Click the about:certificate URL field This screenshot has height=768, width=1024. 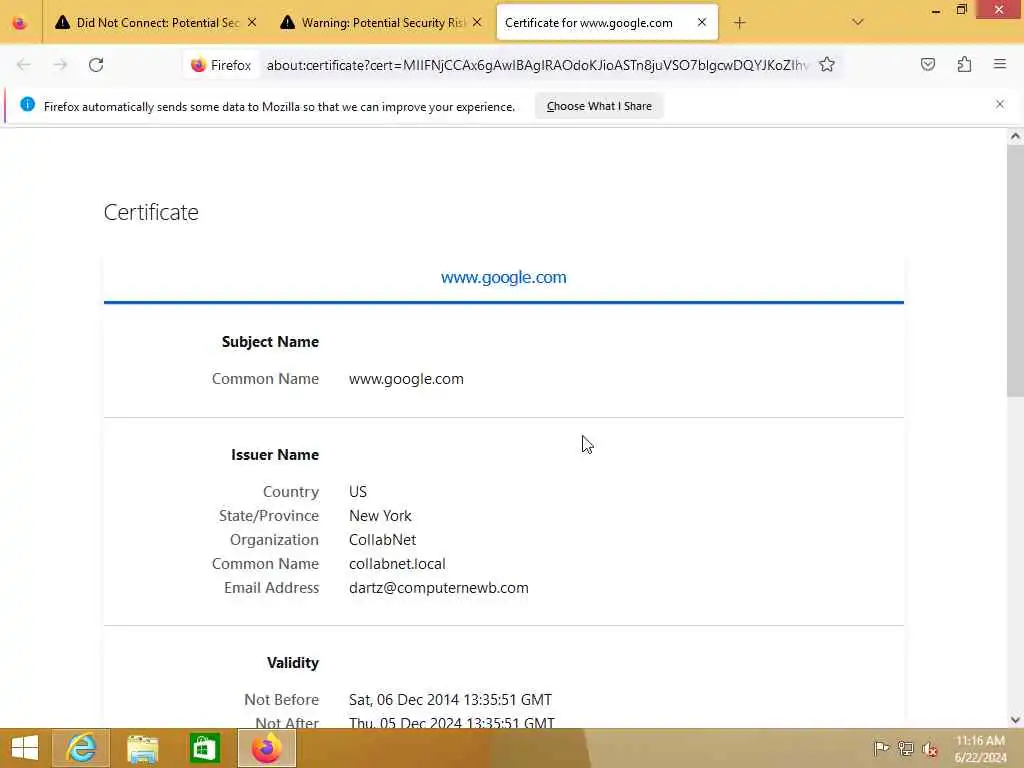pyautogui.click(x=537, y=65)
